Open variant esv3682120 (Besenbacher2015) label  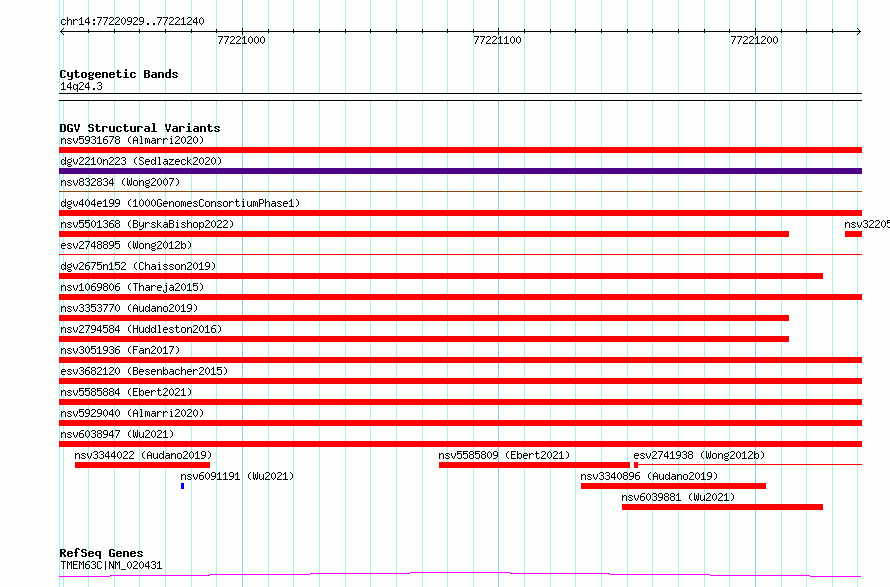(x=144, y=371)
